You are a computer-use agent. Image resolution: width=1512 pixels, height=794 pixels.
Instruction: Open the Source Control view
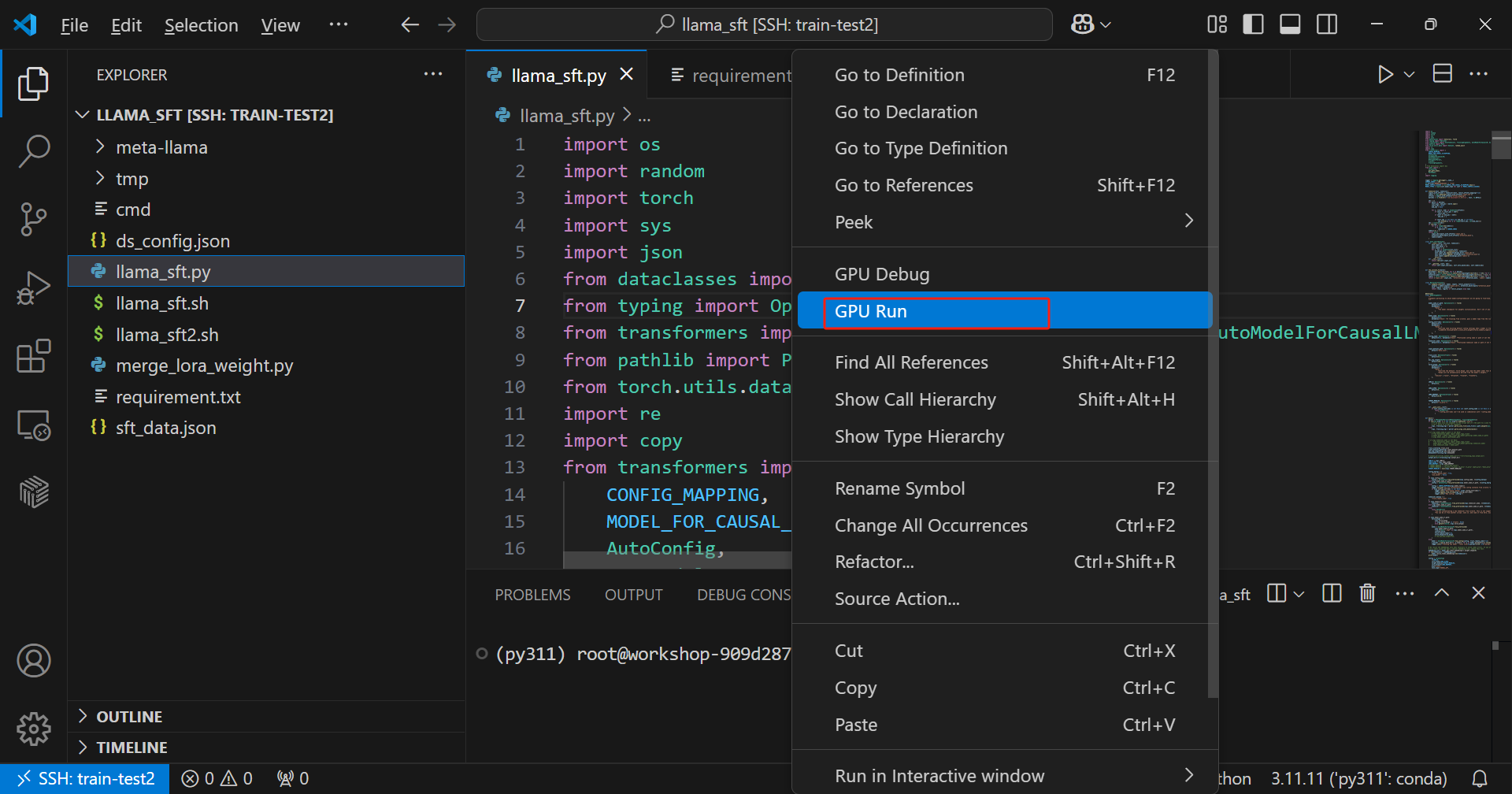pyautogui.click(x=34, y=219)
